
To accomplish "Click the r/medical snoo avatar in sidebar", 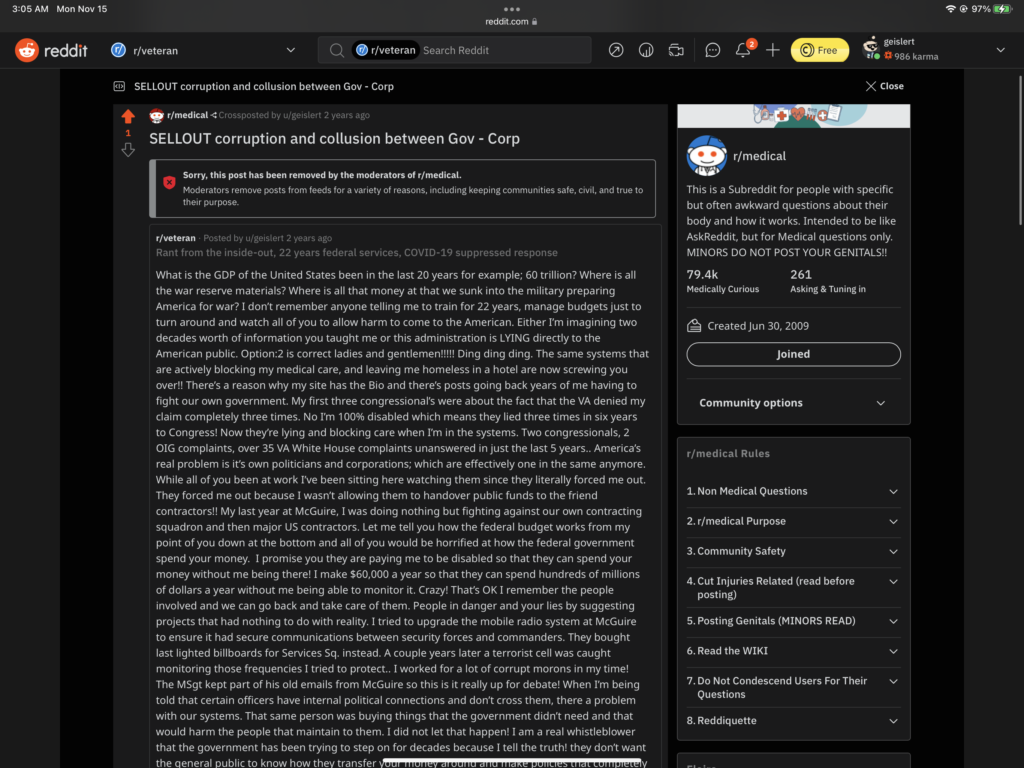I will [x=706, y=155].
